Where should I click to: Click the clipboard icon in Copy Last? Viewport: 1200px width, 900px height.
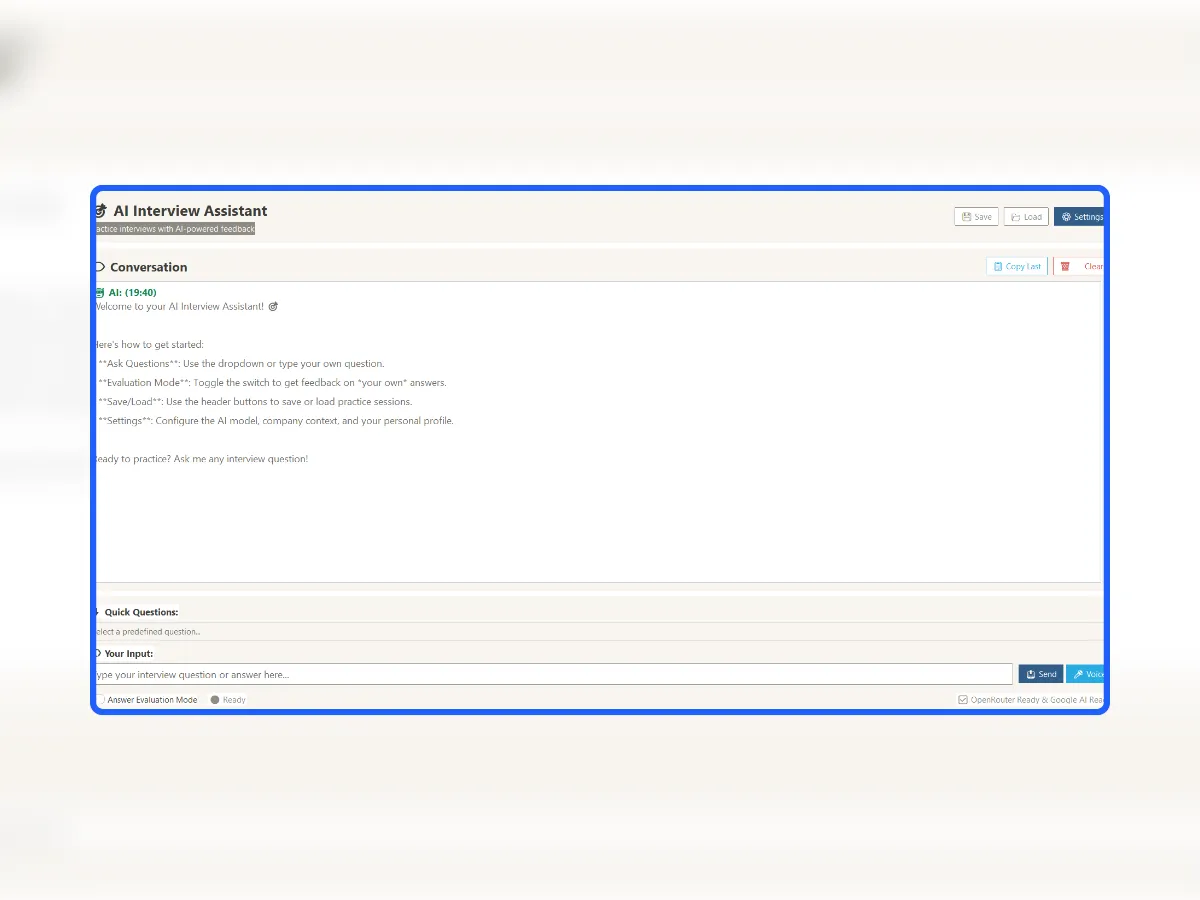998,266
